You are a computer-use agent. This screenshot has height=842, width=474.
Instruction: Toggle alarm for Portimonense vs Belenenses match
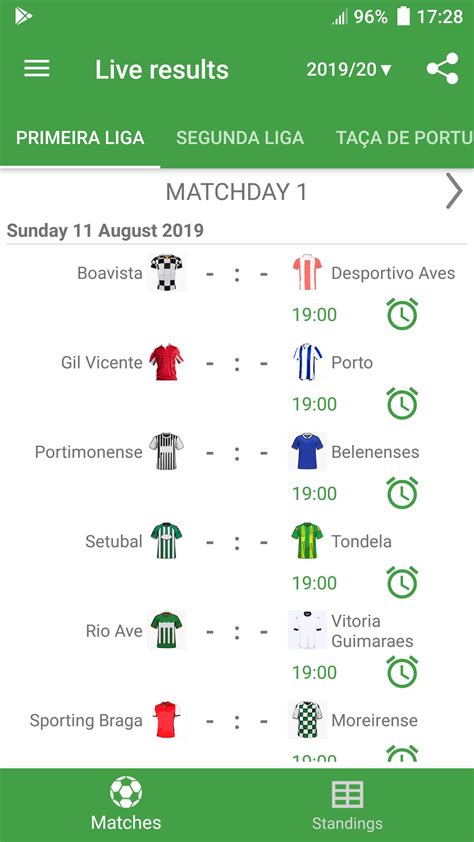tap(403, 493)
